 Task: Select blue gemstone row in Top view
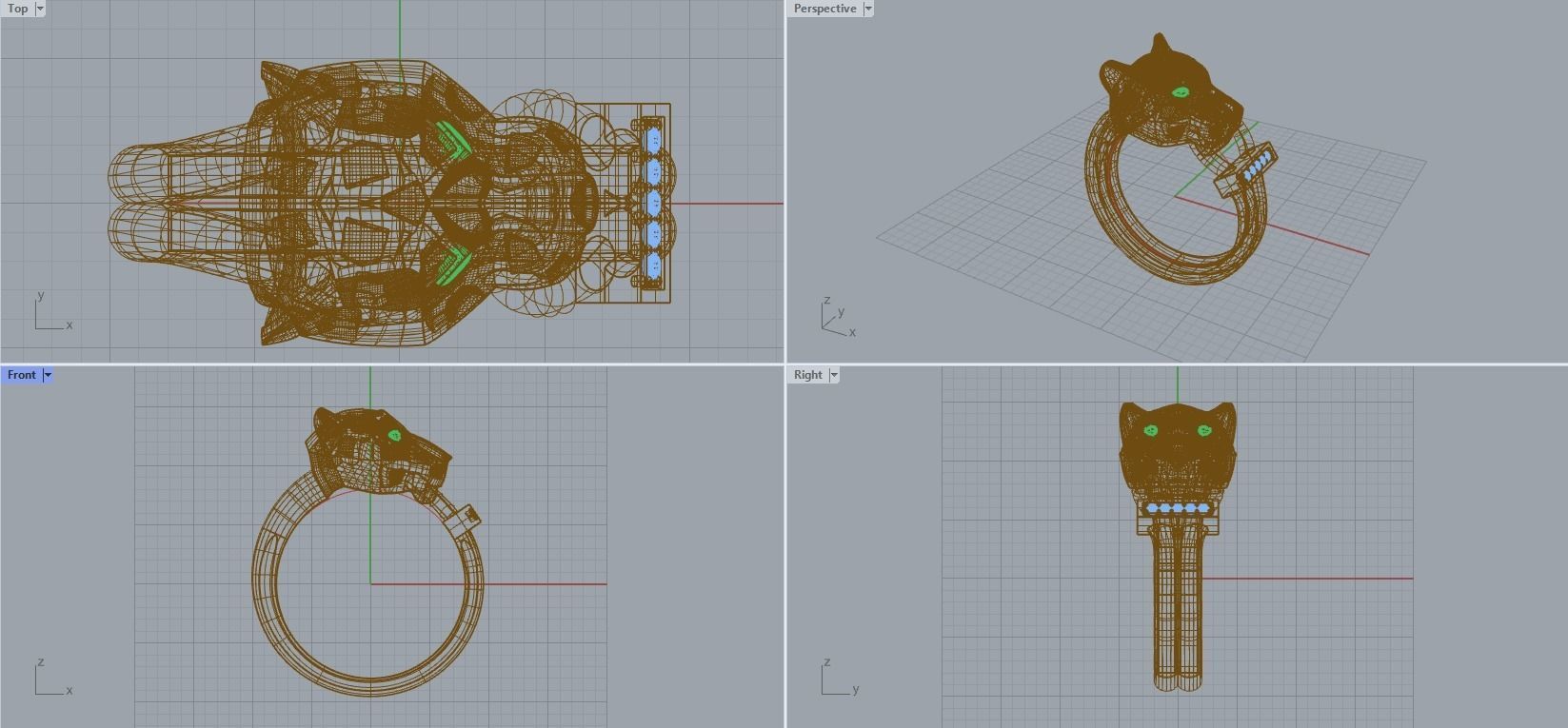pyautogui.click(x=654, y=204)
